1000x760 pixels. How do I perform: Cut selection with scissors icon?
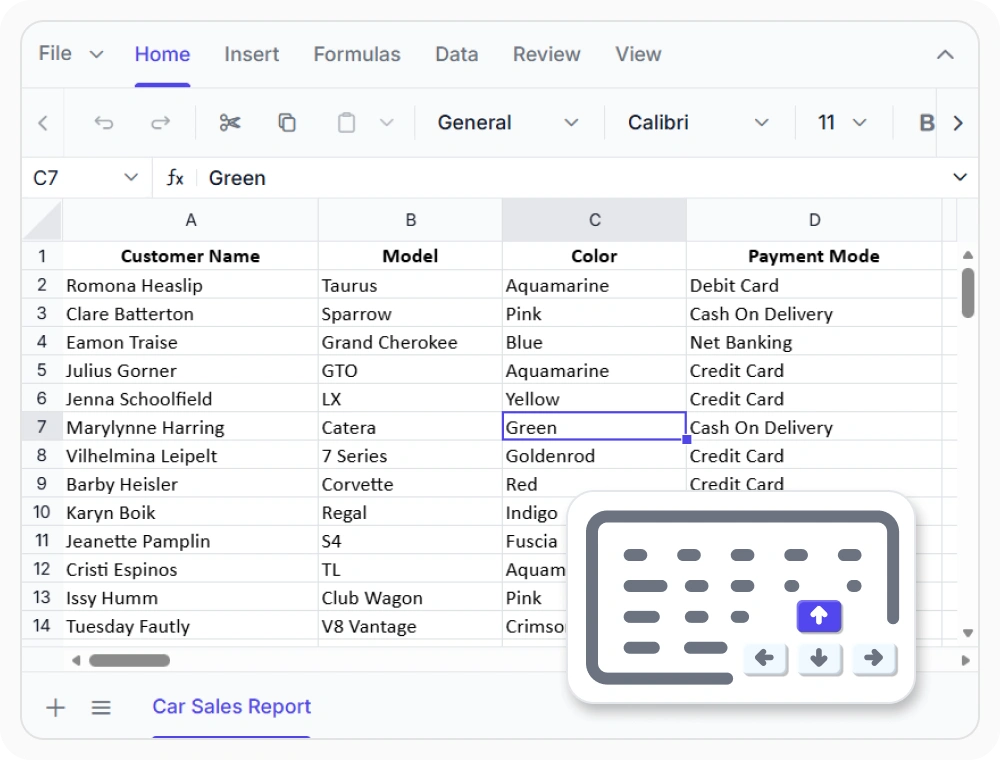(230, 122)
